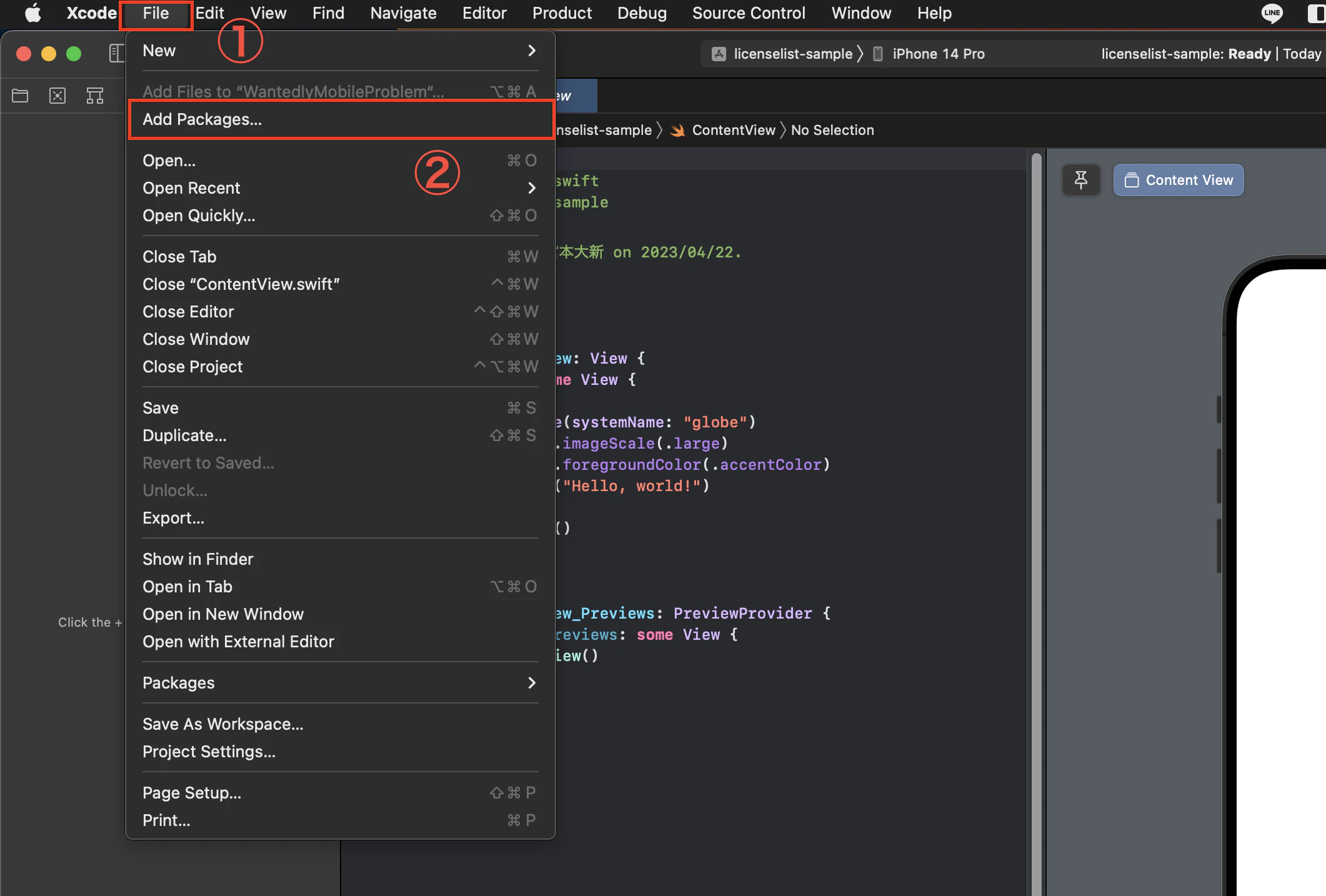Image resolution: width=1326 pixels, height=896 pixels.
Task: Select Show in Finder
Action: (x=341, y=559)
